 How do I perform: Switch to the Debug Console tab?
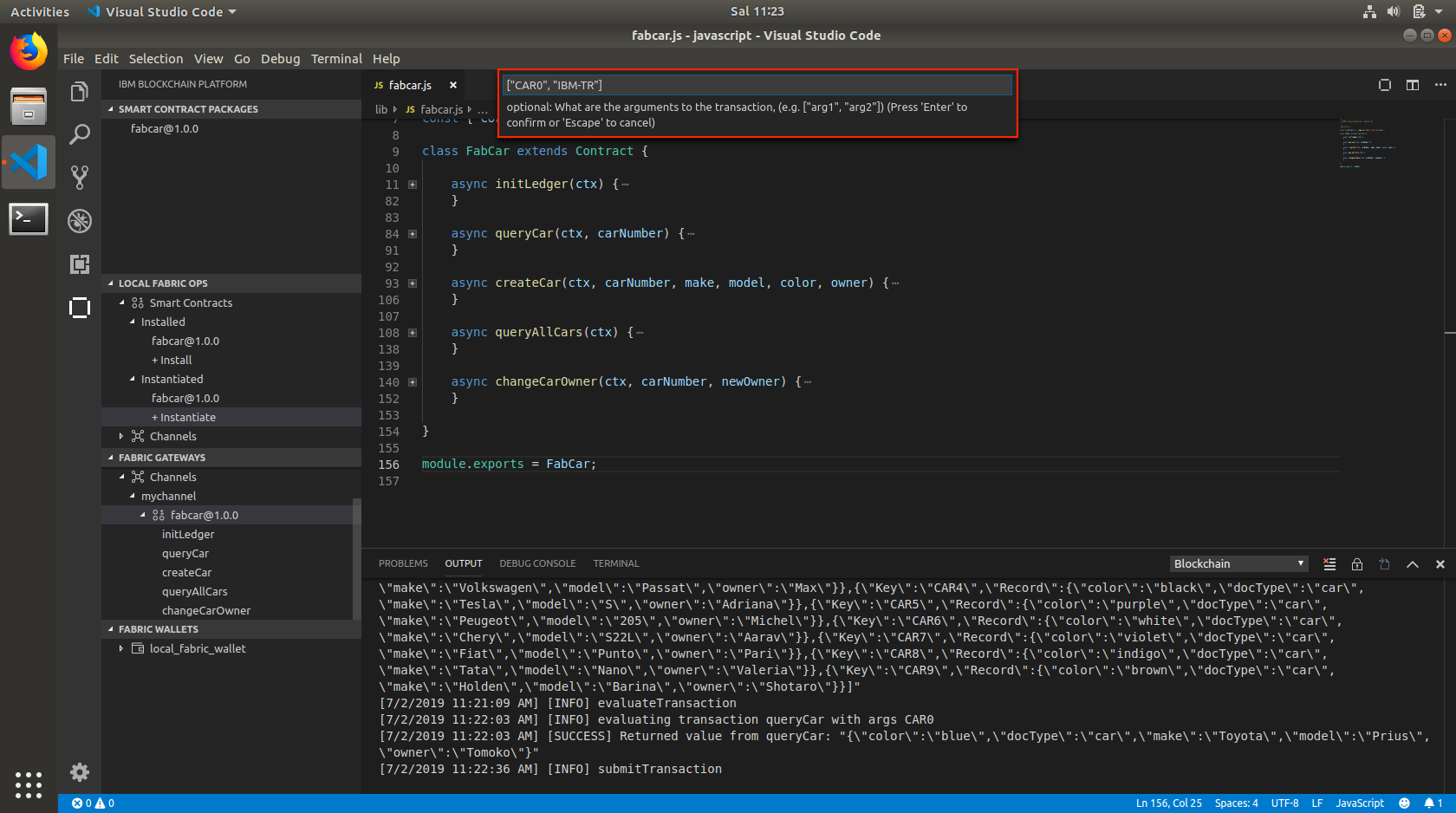point(537,563)
